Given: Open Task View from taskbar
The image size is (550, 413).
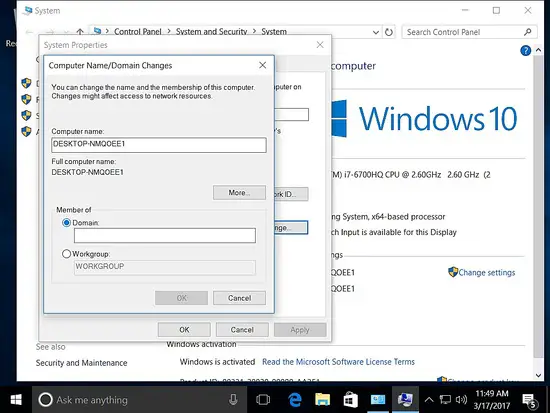Looking at the screenshot, I should [263, 400].
